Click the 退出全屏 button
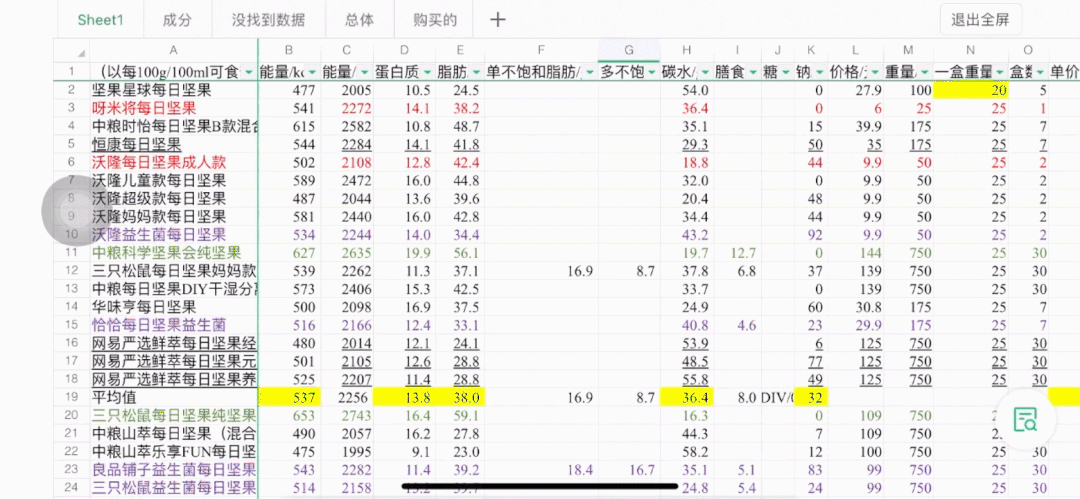Screen dimensions: 1080x499 (x=980, y=19)
